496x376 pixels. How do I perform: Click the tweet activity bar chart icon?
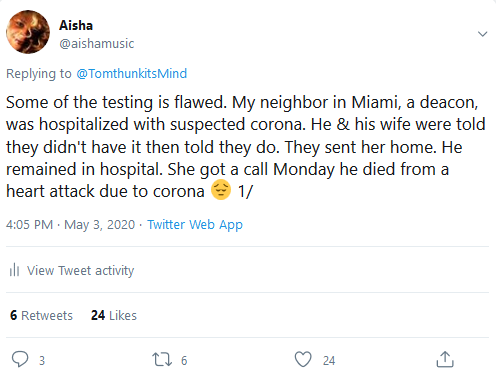tap(14, 270)
